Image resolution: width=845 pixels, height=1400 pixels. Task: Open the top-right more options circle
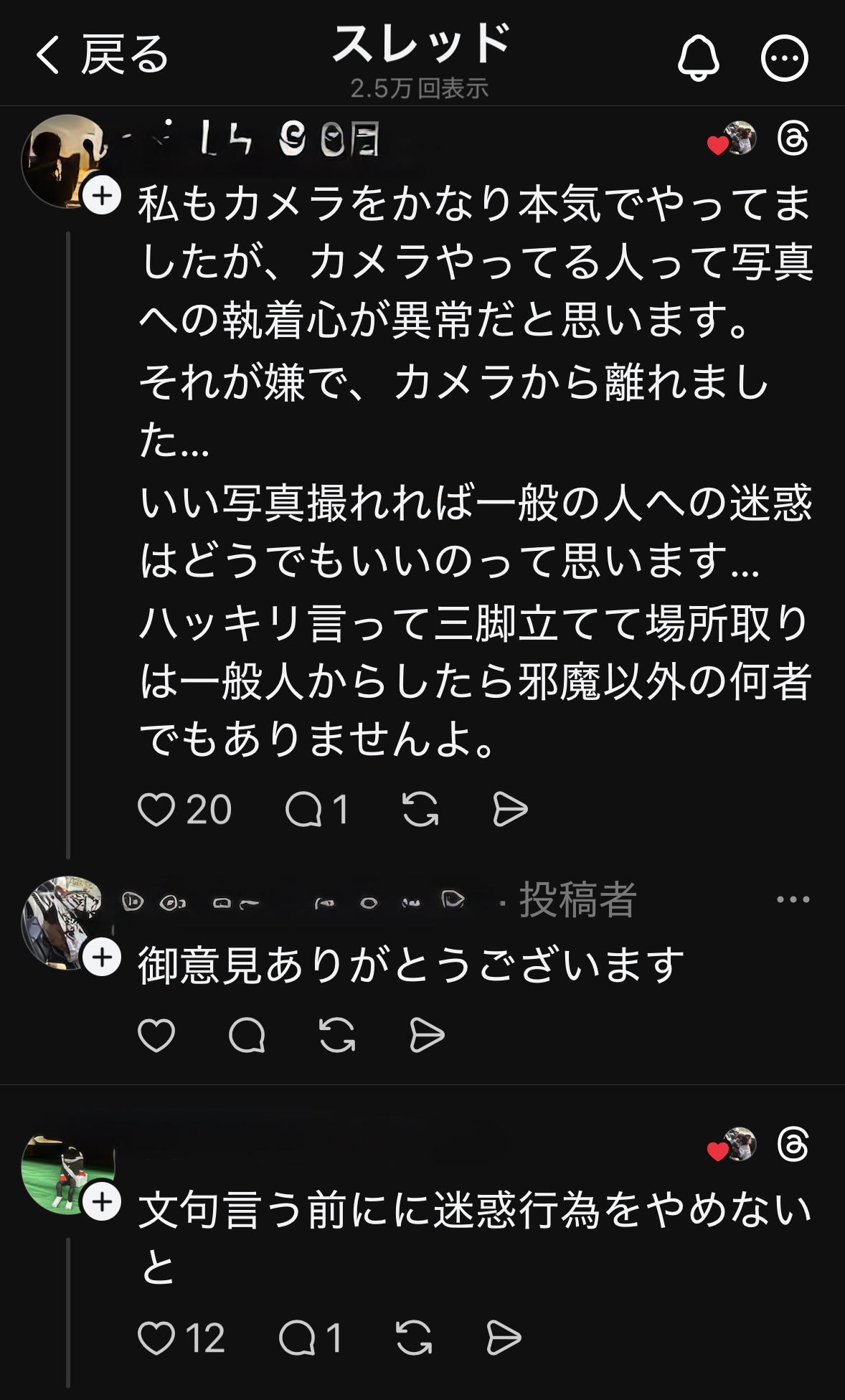click(x=784, y=57)
